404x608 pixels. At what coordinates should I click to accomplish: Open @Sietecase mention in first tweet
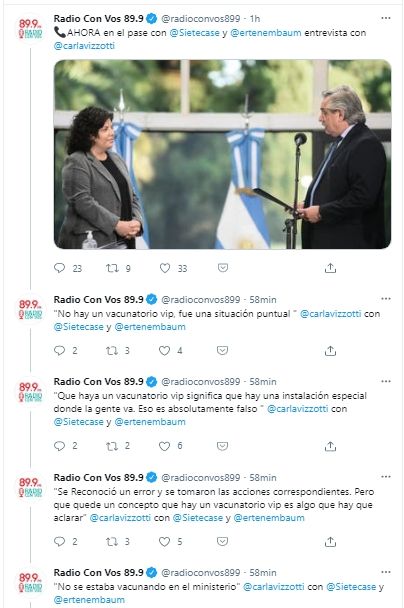pos(195,33)
